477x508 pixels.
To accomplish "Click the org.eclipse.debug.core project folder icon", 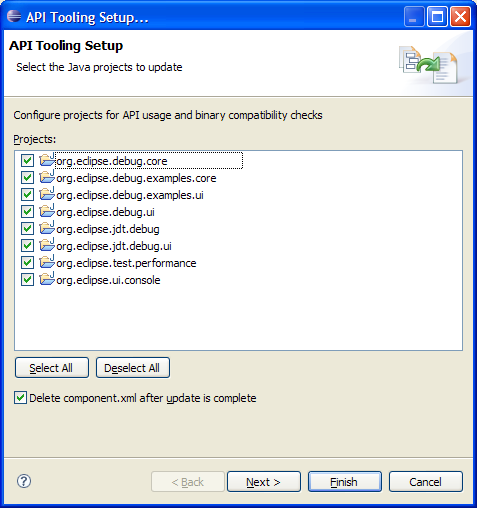I will (47, 160).
